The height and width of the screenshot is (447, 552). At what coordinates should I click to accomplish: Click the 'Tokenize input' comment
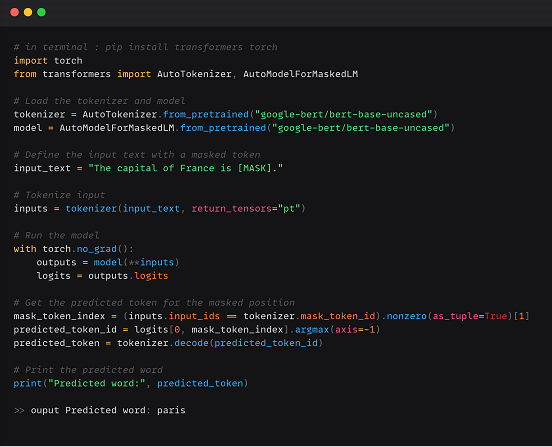click(x=59, y=195)
